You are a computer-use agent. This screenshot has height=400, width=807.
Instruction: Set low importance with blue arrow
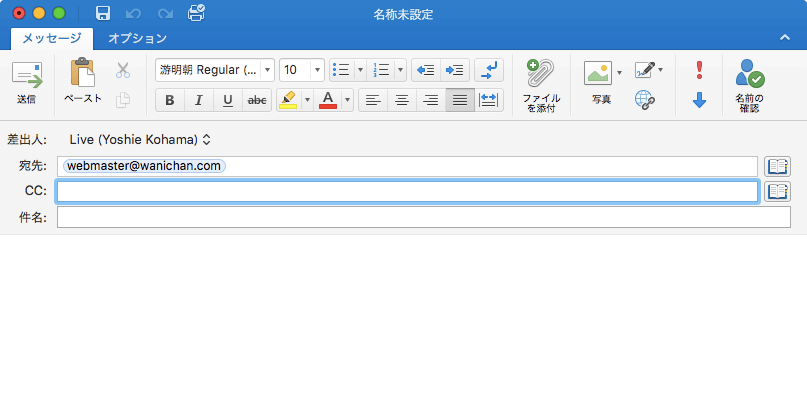pos(699,99)
